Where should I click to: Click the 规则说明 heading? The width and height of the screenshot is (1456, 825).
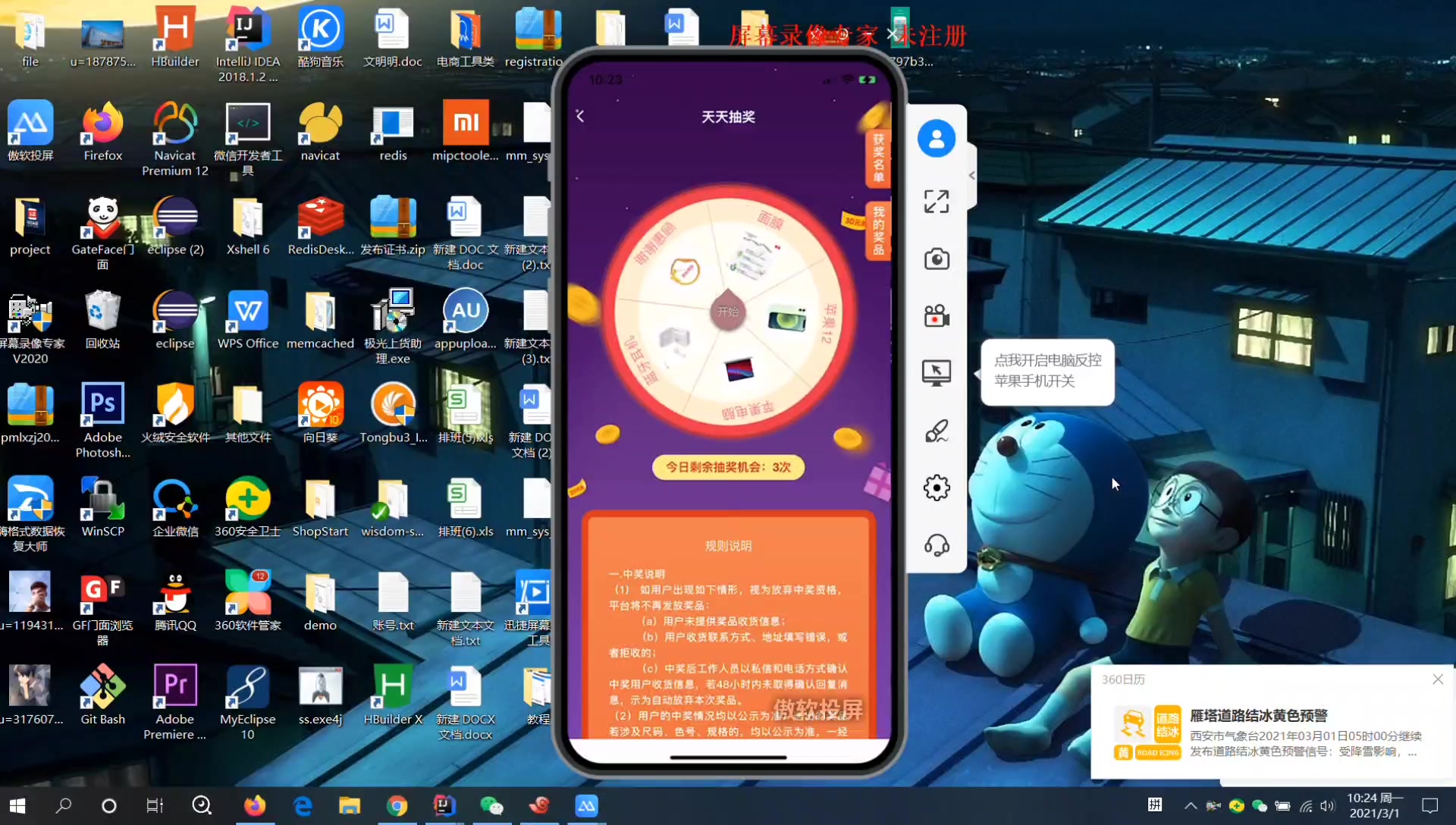728,546
